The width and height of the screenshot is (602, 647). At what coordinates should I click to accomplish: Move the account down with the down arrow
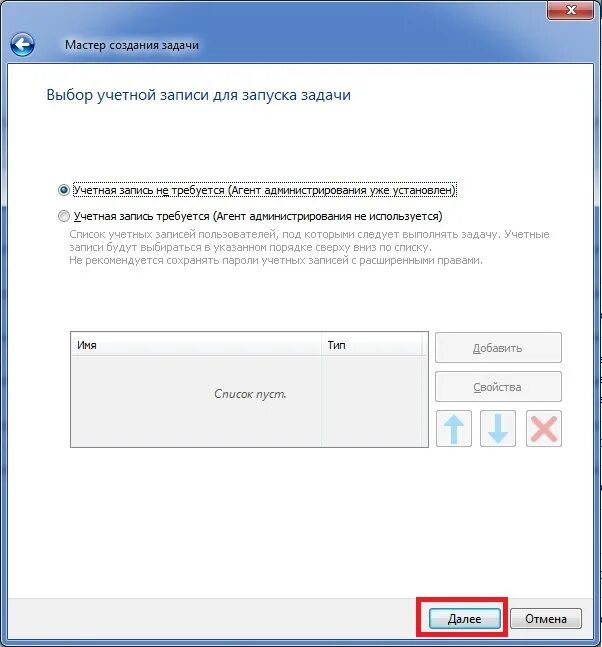click(x=498, y=428)
